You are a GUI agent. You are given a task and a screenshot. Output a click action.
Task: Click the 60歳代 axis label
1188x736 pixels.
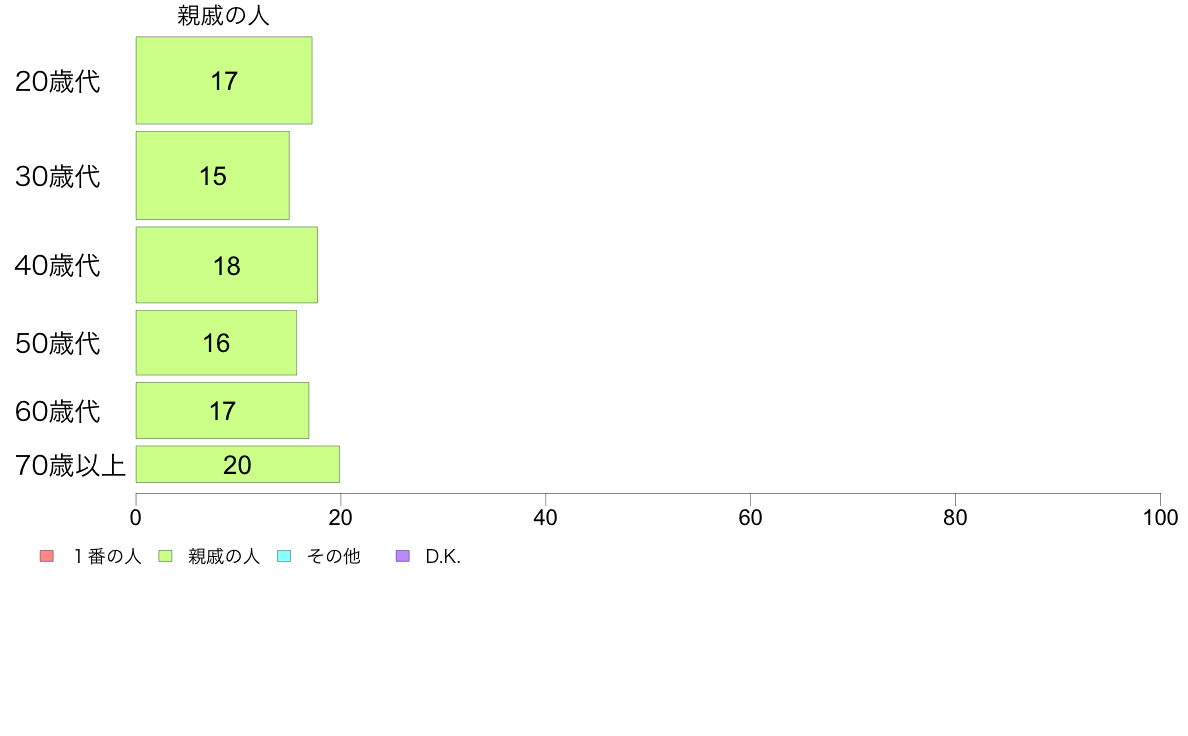[x=58, y=412]
